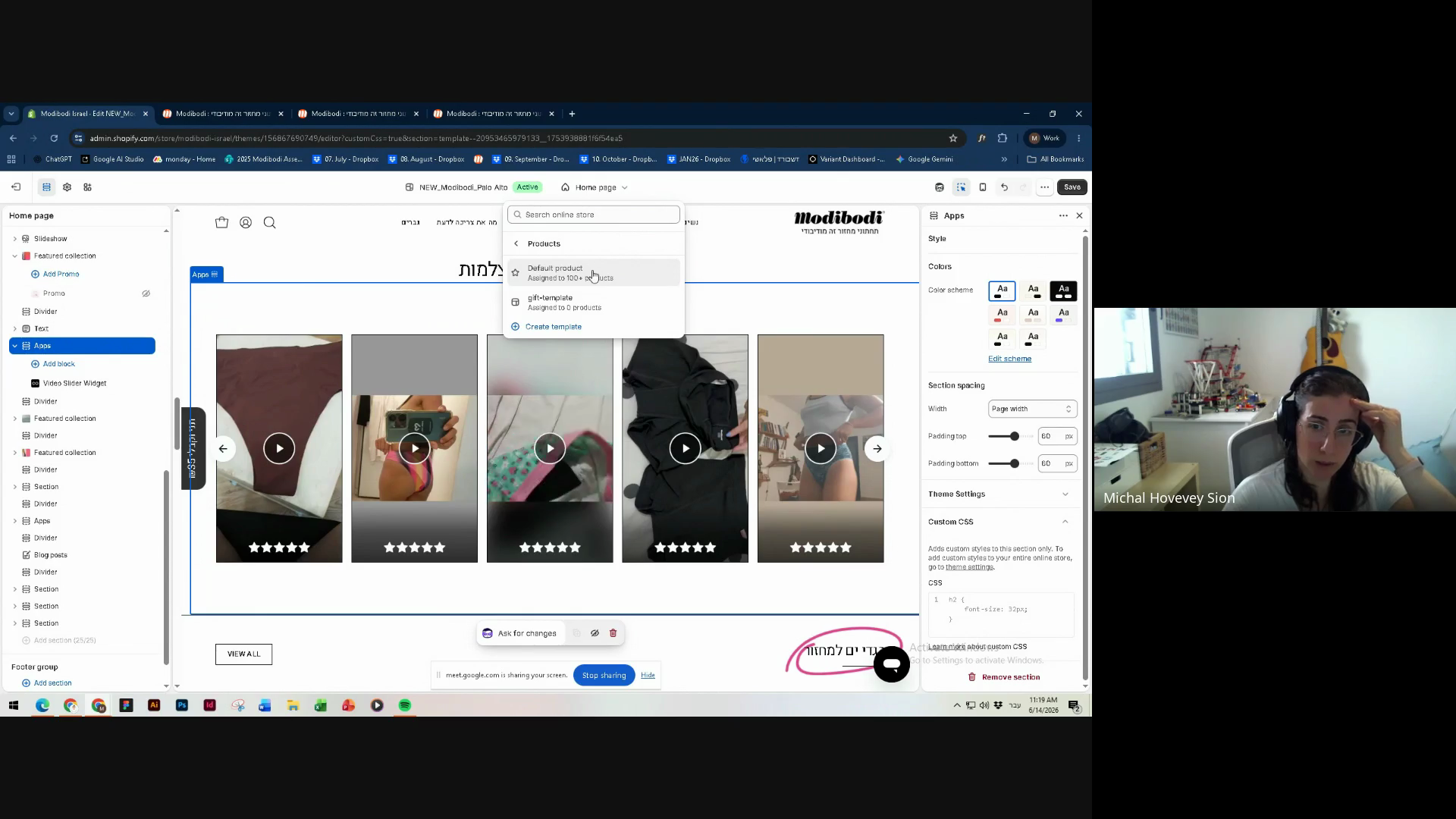Expand the Text section
Image resolution: width=1456 pixels, height=819 pixels.
[x=14, y=329]
